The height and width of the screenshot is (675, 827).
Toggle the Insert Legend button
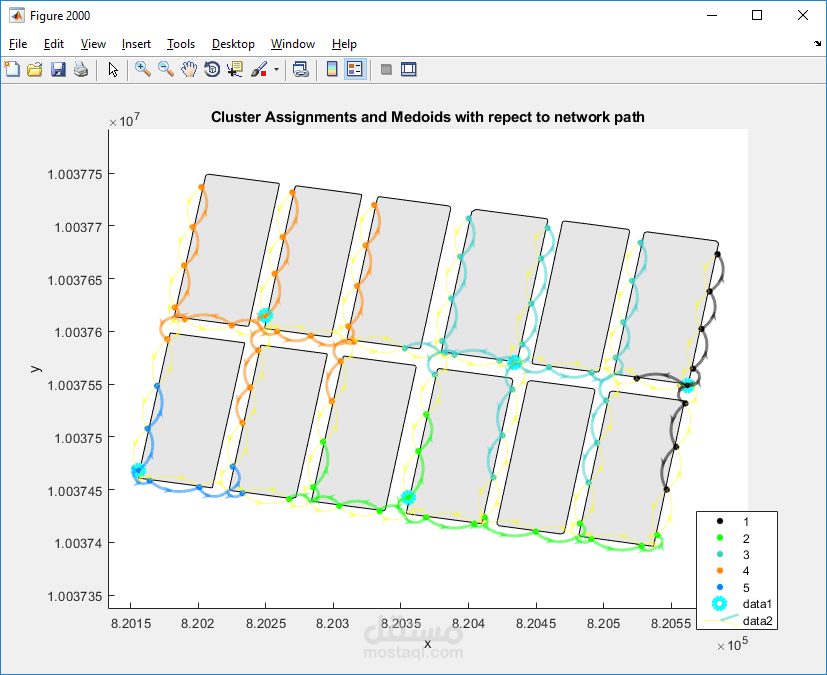pyautogui.click(x=355, y=69)
